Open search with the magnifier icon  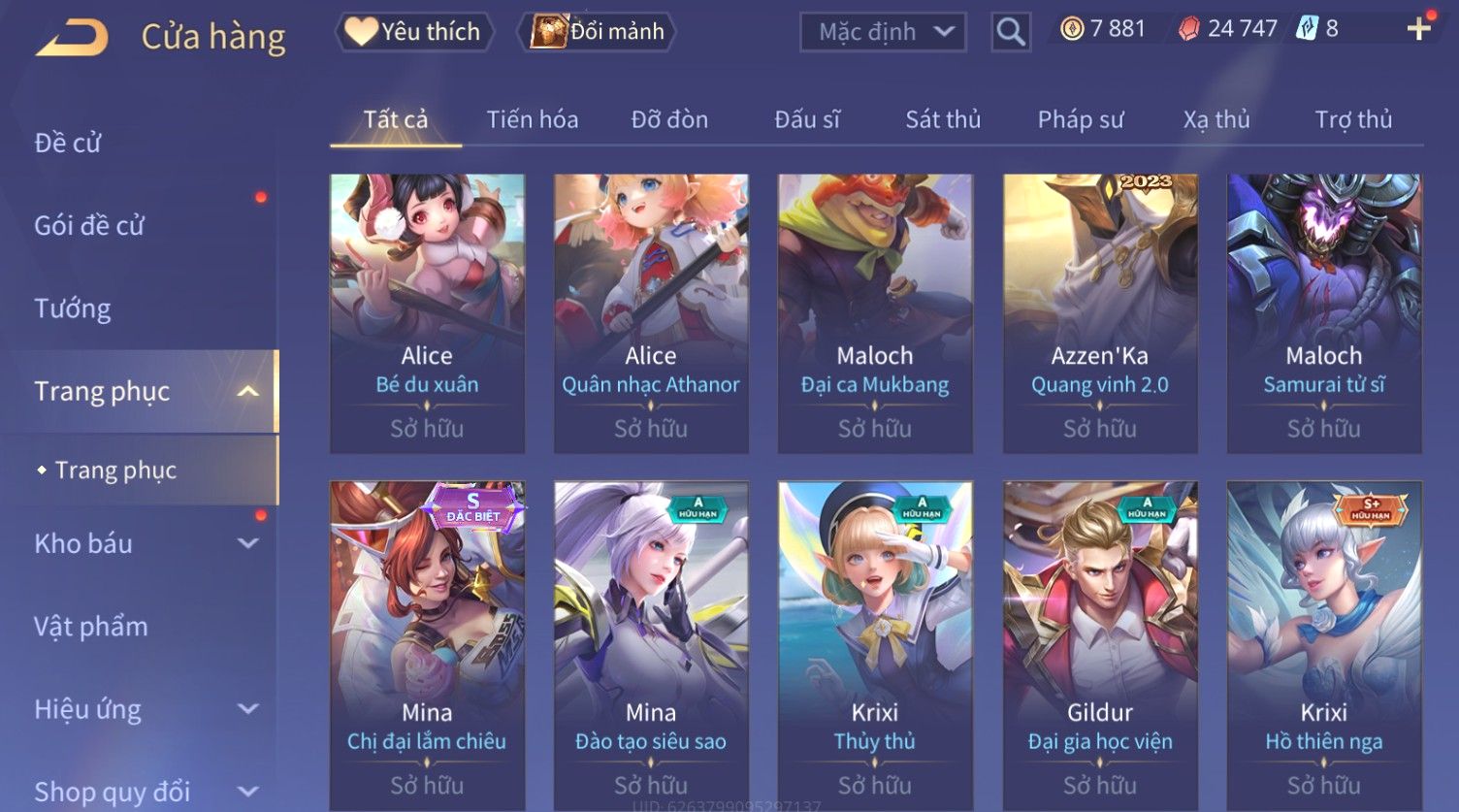click(1010, 32)
